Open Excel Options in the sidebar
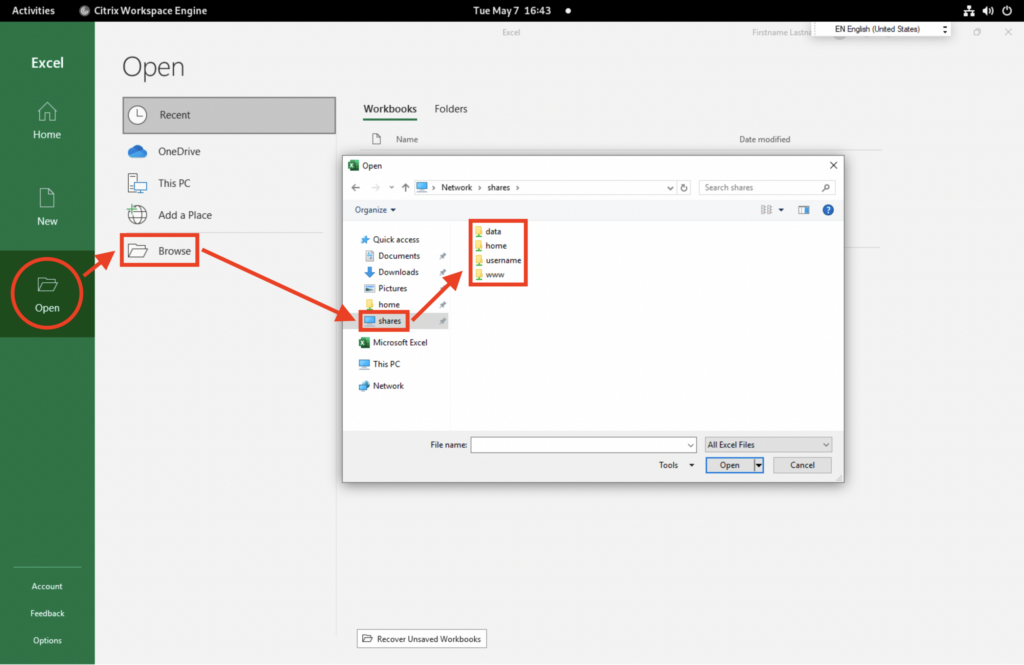 tap(47, 641)
